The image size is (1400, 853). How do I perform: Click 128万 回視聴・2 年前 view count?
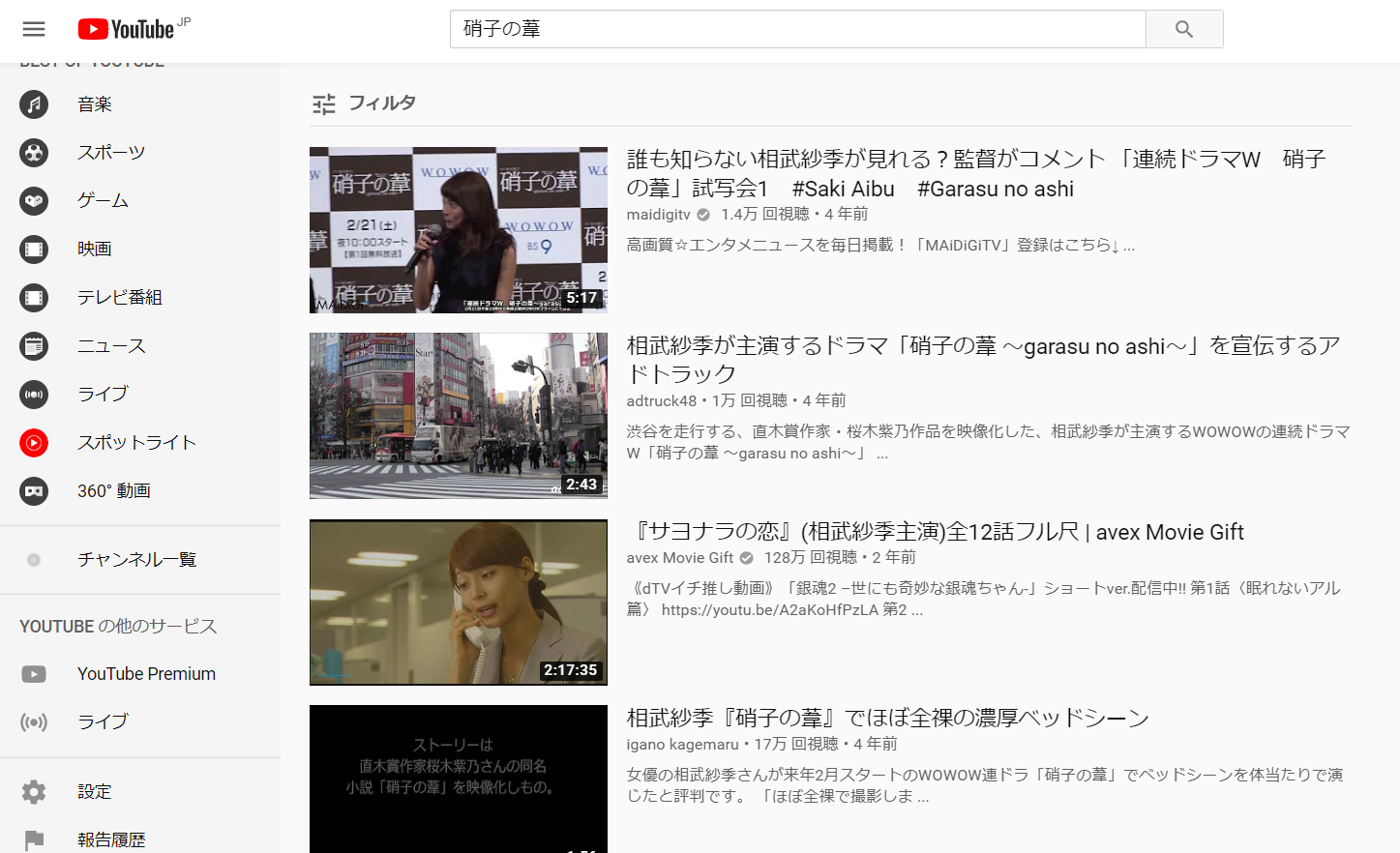pyautogui.click(x=840, y=558)
